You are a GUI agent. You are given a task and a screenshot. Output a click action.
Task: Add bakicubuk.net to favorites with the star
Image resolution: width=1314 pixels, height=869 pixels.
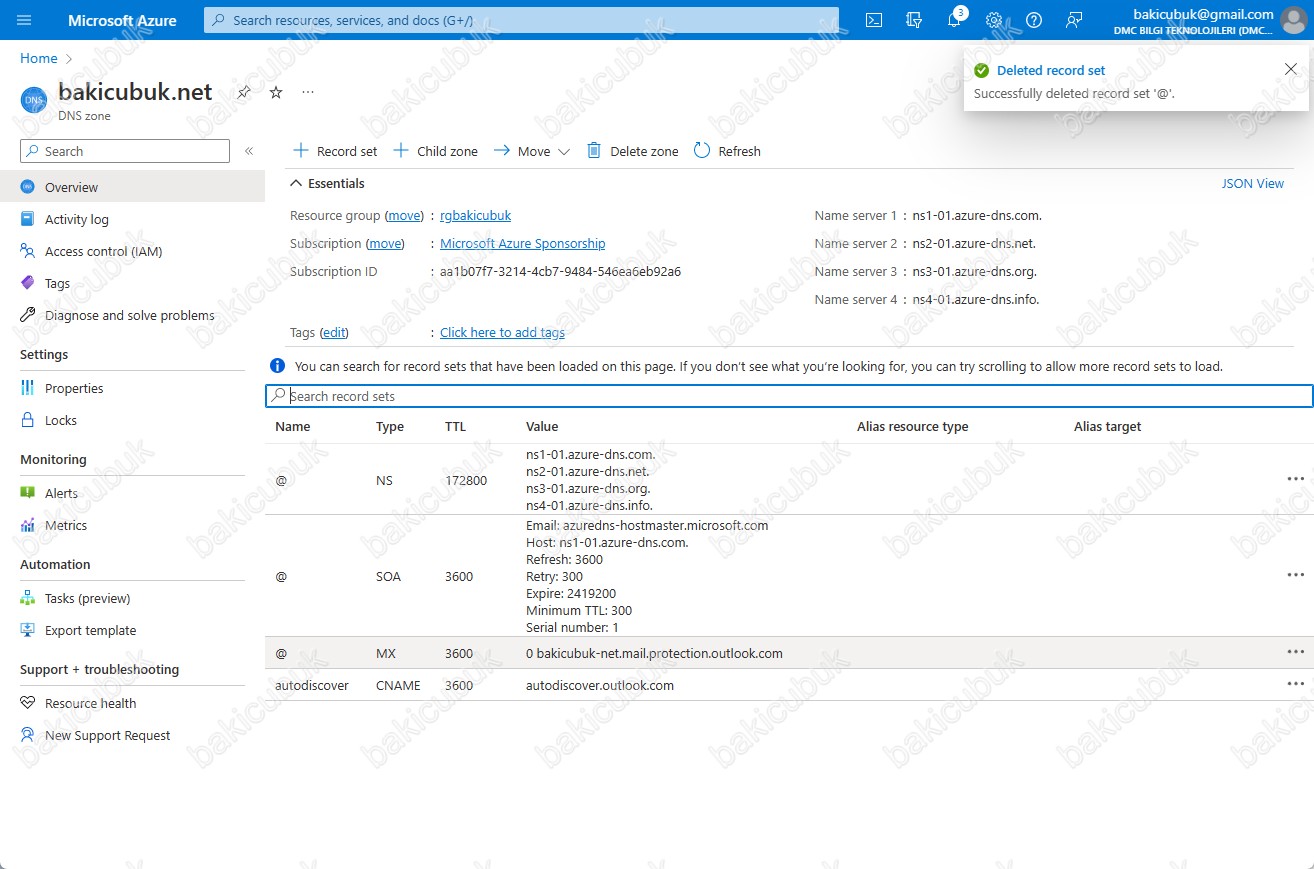tap(276, 92)
